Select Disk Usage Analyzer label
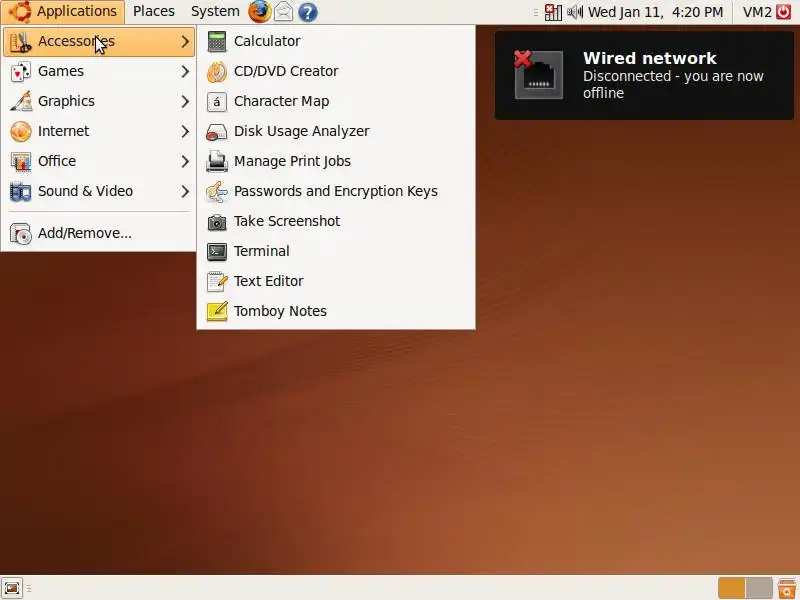800x600 pixels. click(x=302, y=132)
